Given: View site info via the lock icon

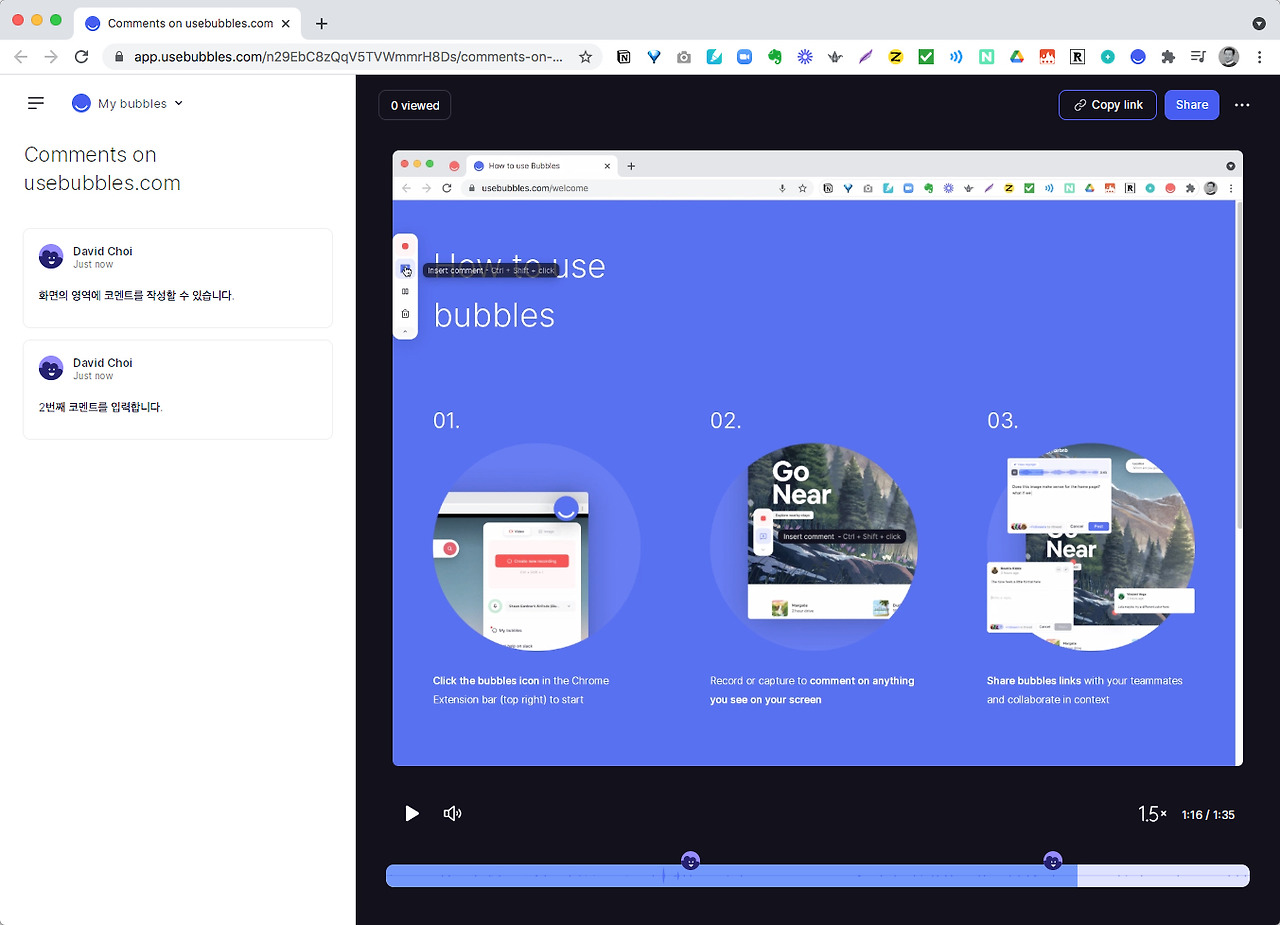Looking at the screenshot, I should [120, 57].
